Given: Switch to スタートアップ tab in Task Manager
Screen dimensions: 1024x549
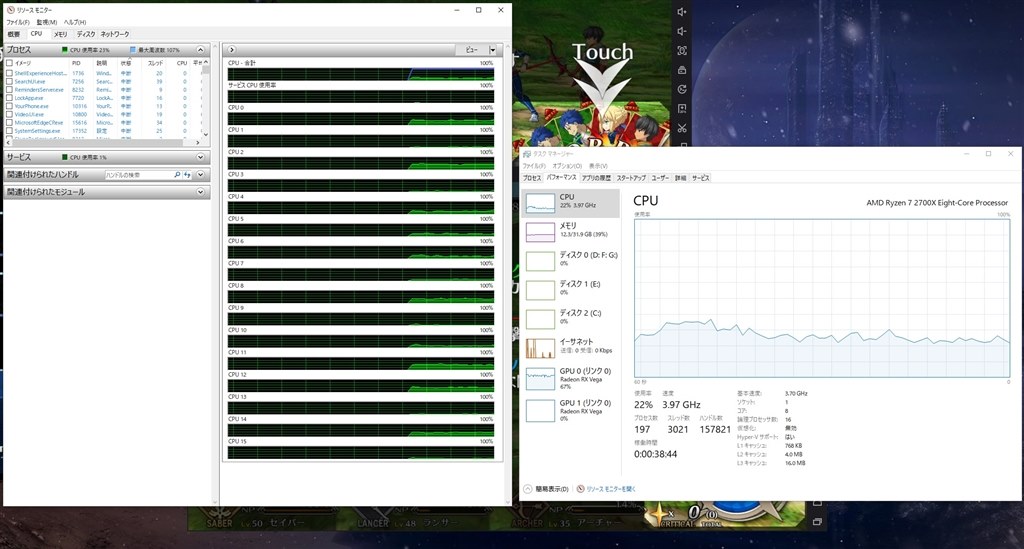Looking at the screenshot, I should pos(631,178).
